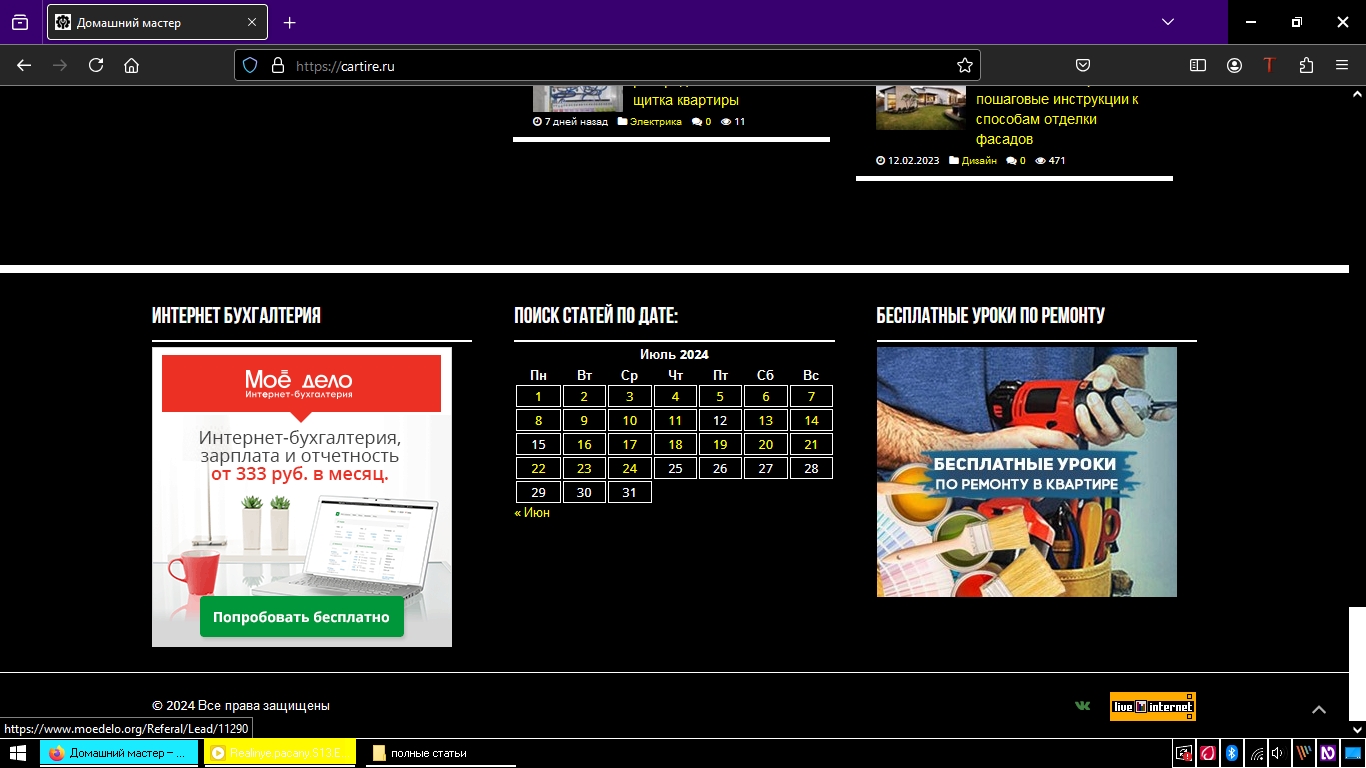Image resolution: width=1366 pixels, height=768 pixels.
Task: Select calendar date 7
Action: [811, 397]
